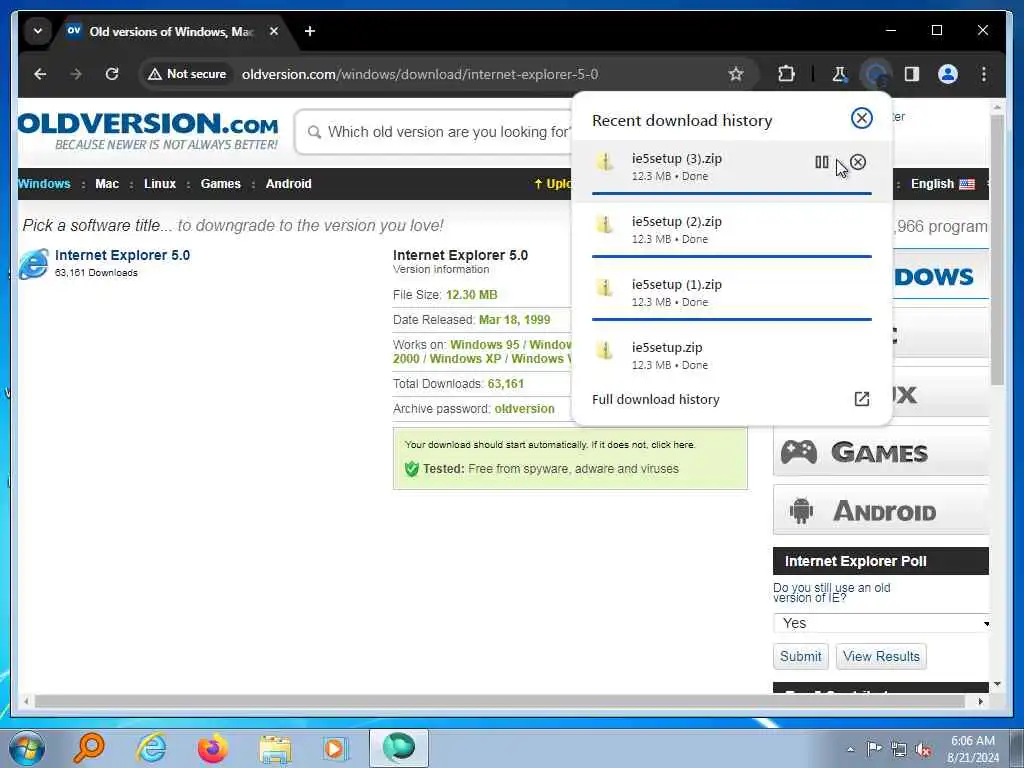The image size is (1024, 768).
Task: Show hidden tray icons arrow
Action: click(850, 750)
